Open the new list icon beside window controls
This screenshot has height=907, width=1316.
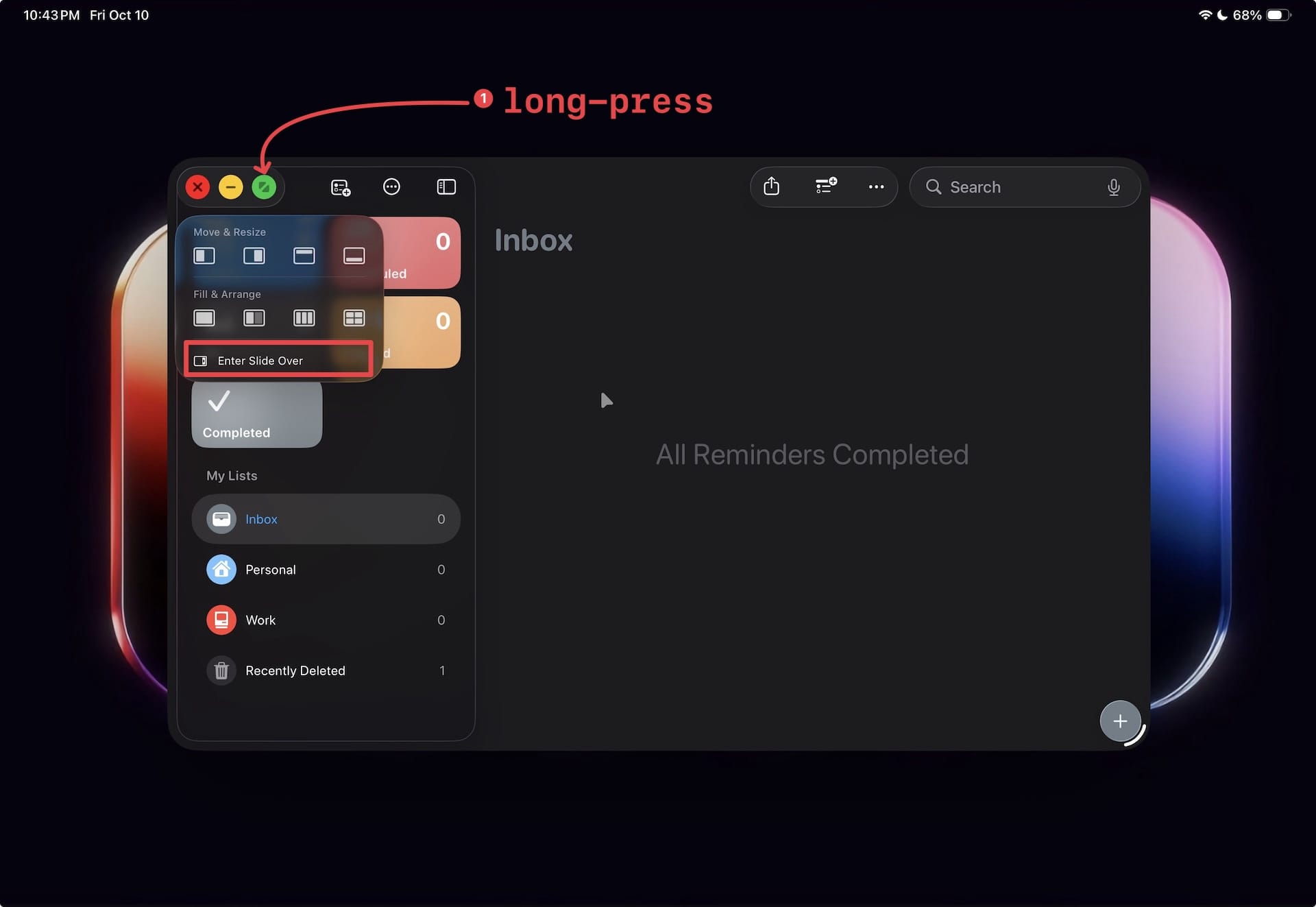coord(341,186)
